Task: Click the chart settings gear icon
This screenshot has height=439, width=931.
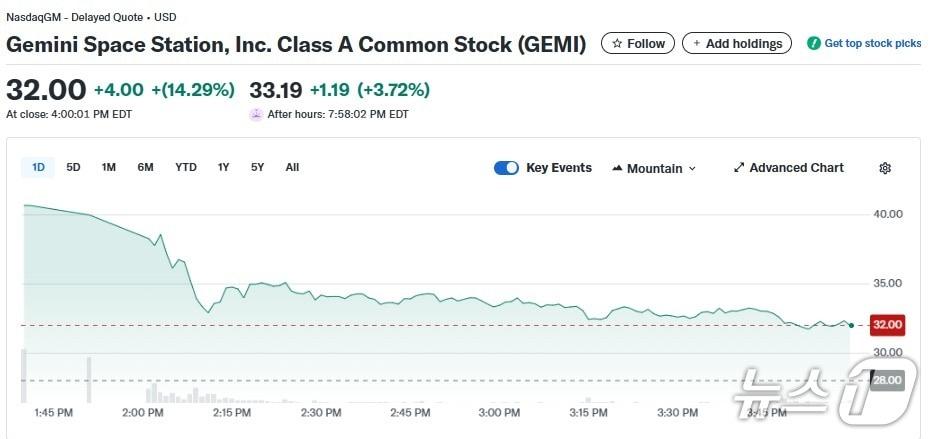Action: (885, 168)
